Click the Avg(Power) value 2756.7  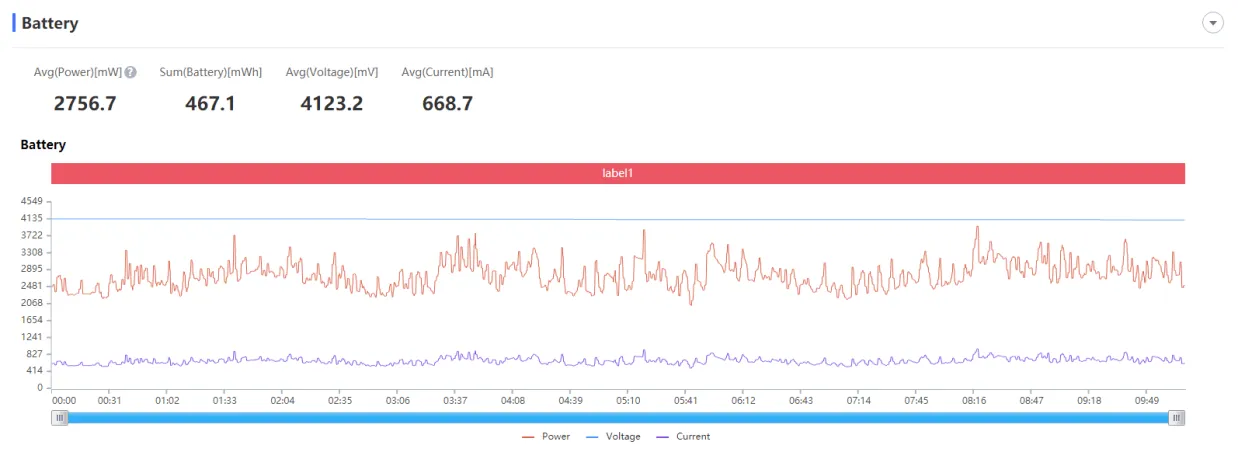point(85,102)
